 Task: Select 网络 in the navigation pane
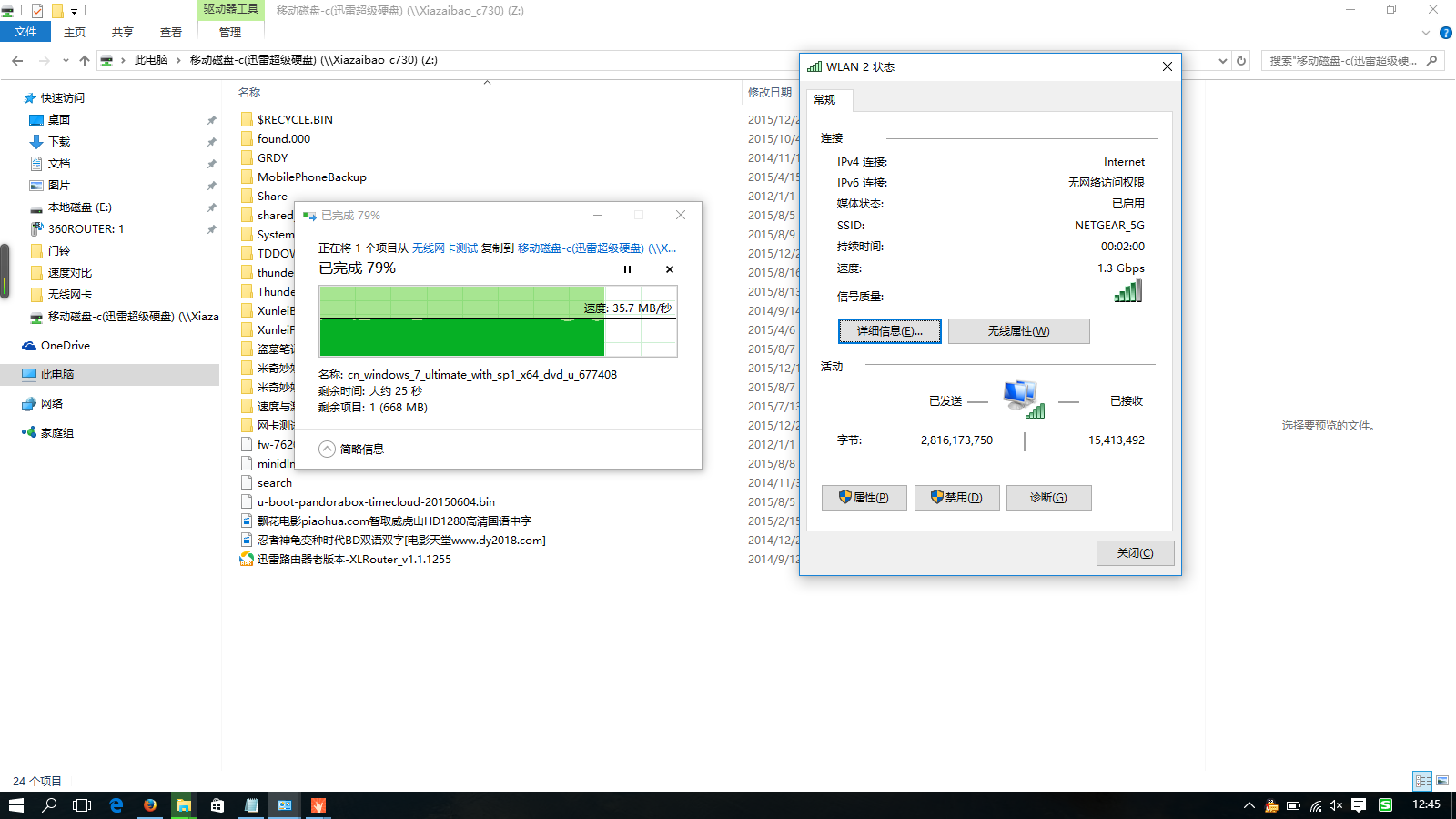(52, 404)
